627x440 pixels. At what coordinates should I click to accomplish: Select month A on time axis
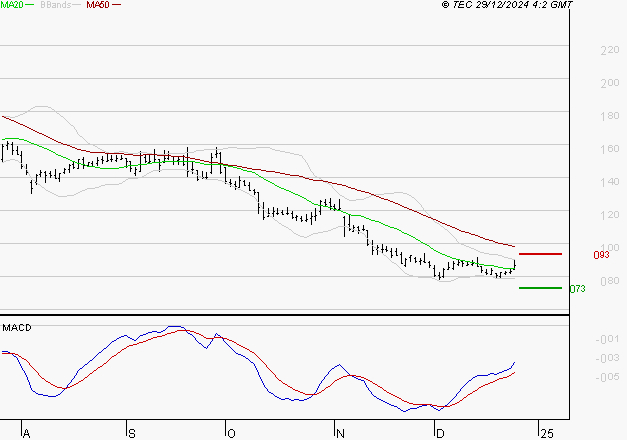[27, 433]
